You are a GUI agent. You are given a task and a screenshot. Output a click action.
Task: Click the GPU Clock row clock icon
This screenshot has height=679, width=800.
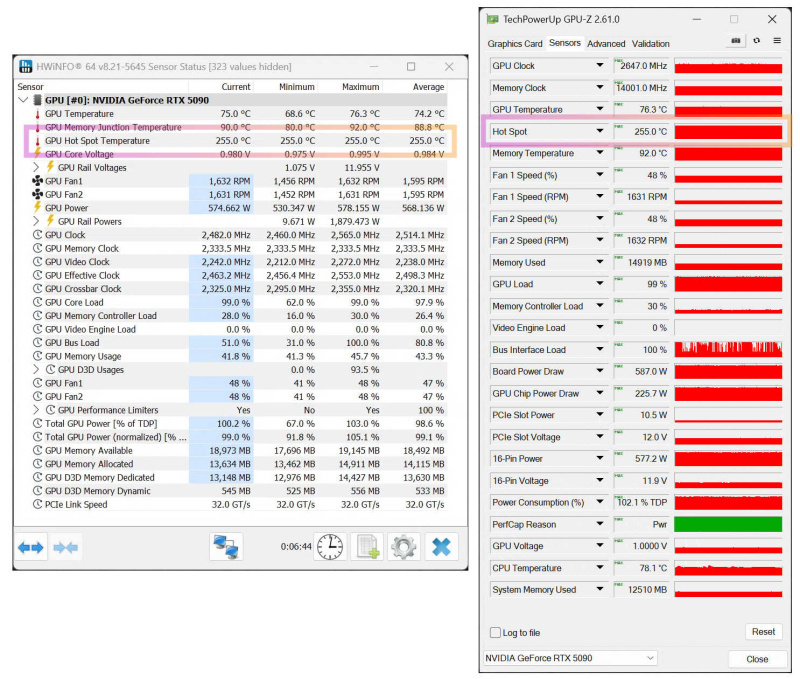pyautogui.click(x=37, y=235)
